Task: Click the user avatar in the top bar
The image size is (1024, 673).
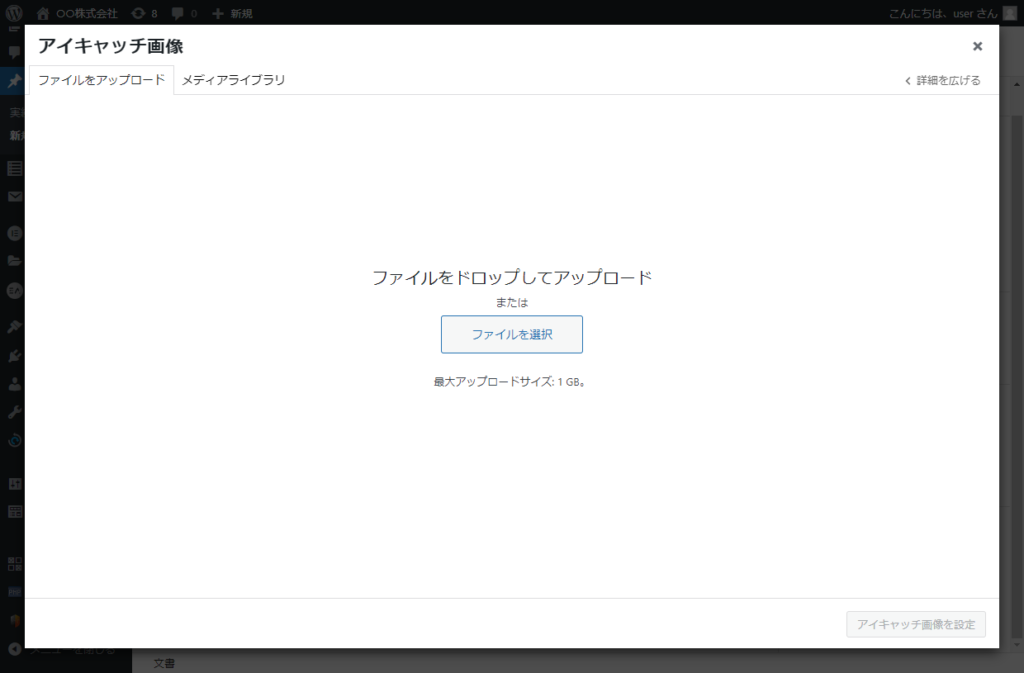Action: click(1009, 13)
